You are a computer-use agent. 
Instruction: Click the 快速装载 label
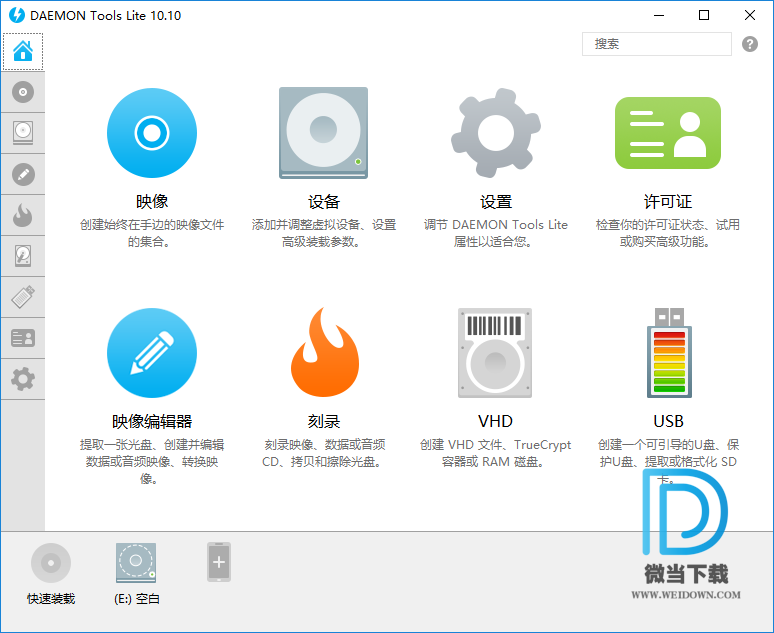pyautogui.click(x=51, y=599)
